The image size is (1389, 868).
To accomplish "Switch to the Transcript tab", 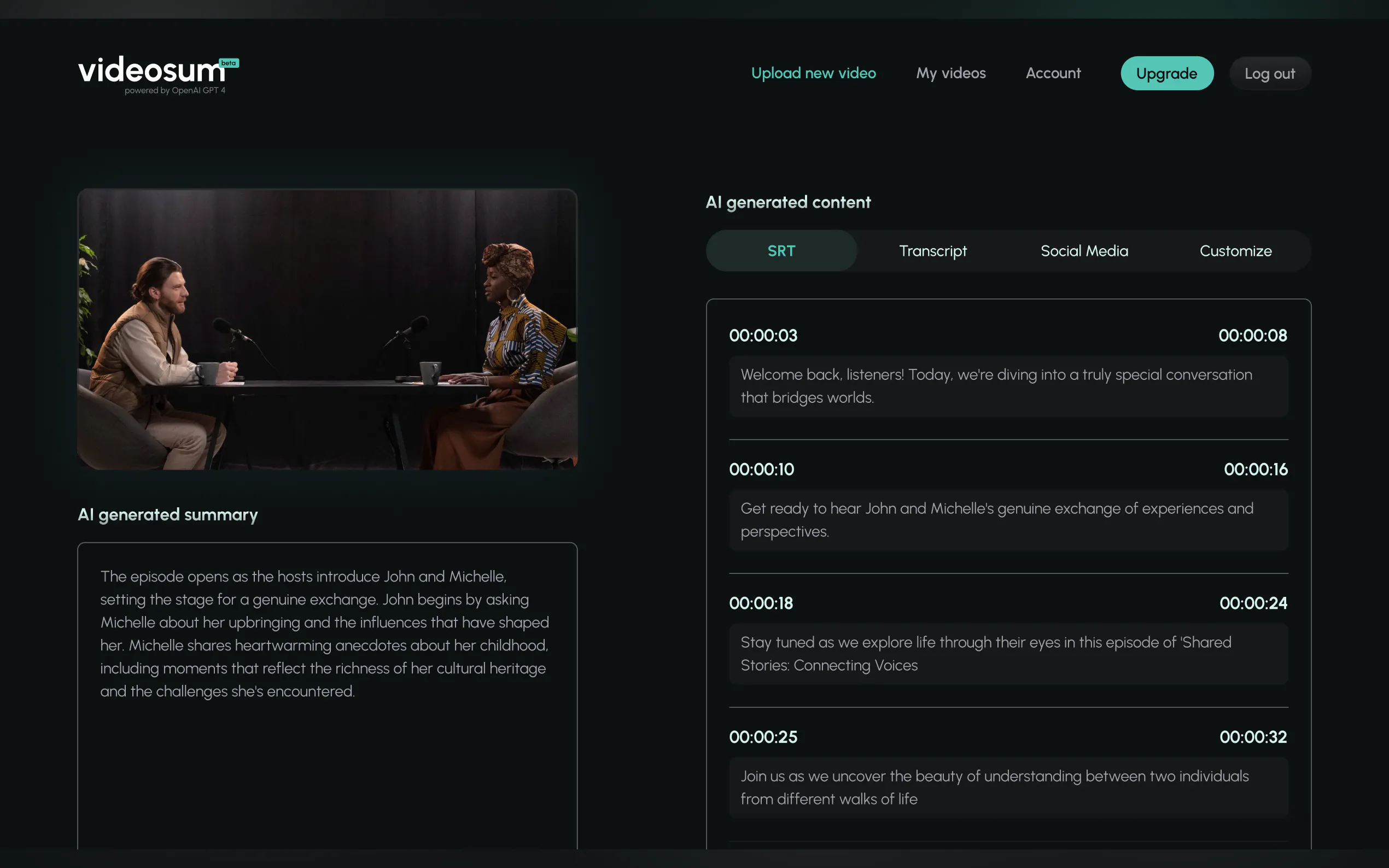I will [932, 251].
